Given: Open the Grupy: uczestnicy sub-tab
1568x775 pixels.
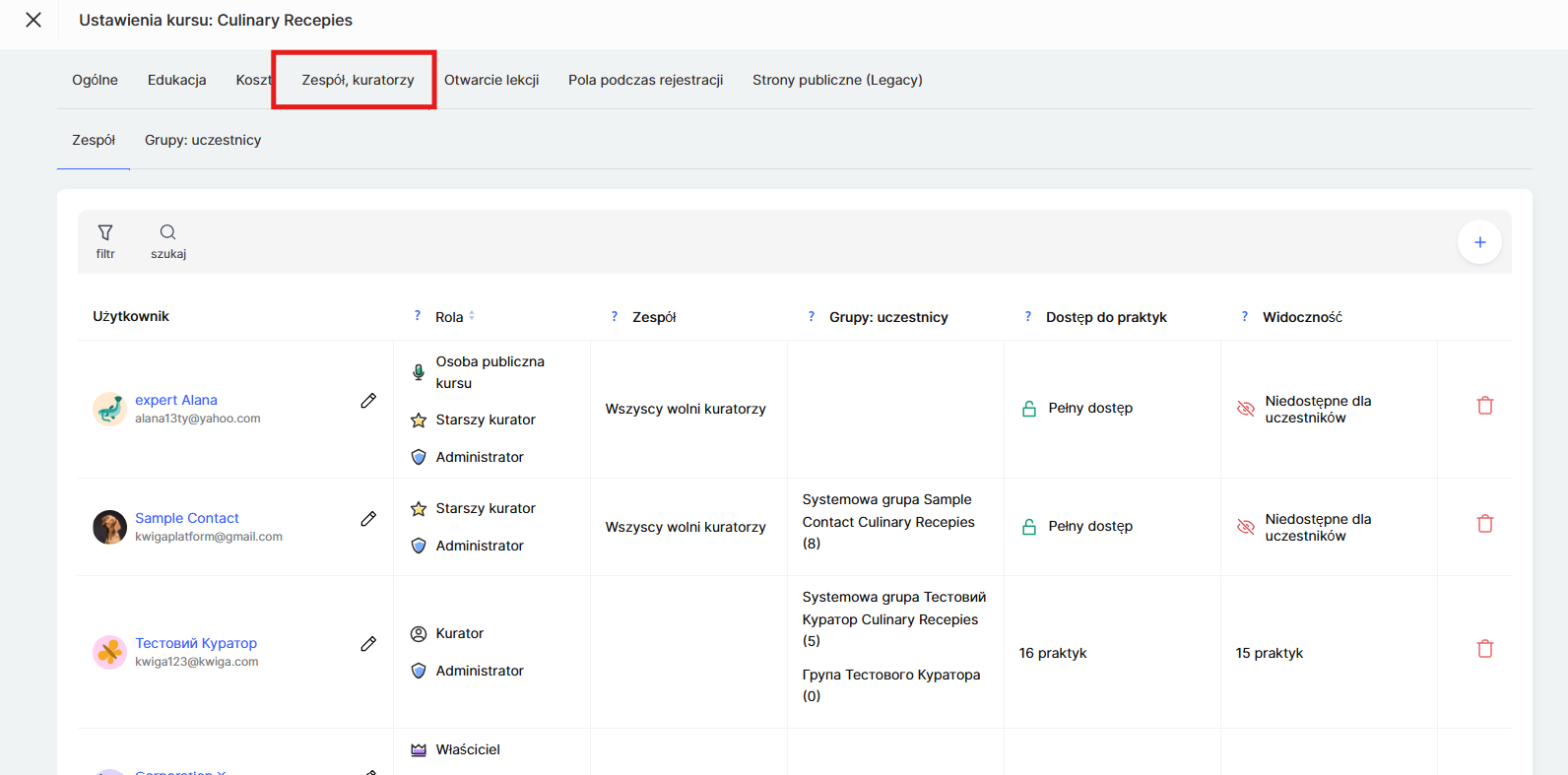Looking at the screenshot, I should 203,140.
